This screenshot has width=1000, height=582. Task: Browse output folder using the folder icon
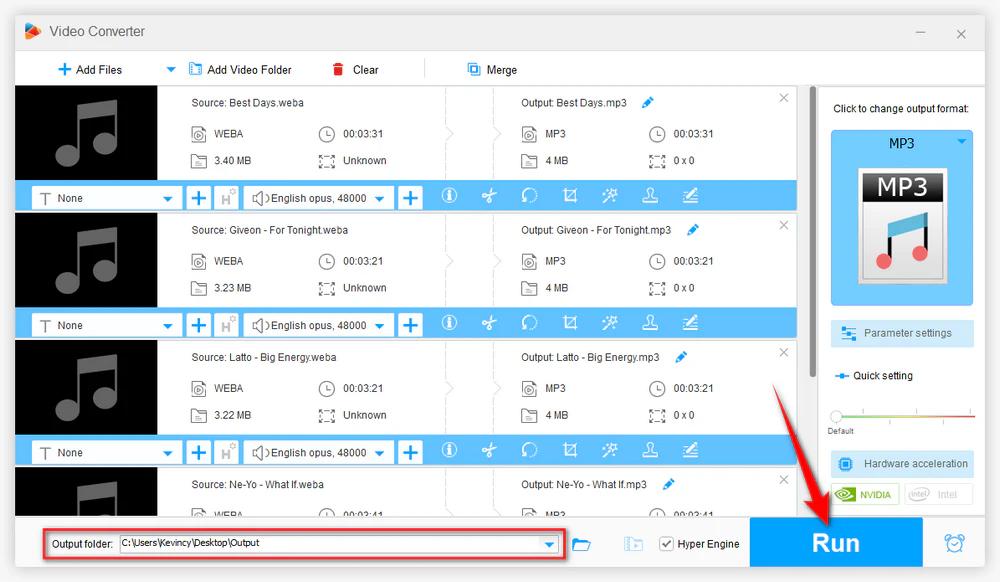click(x=581, y=544)
